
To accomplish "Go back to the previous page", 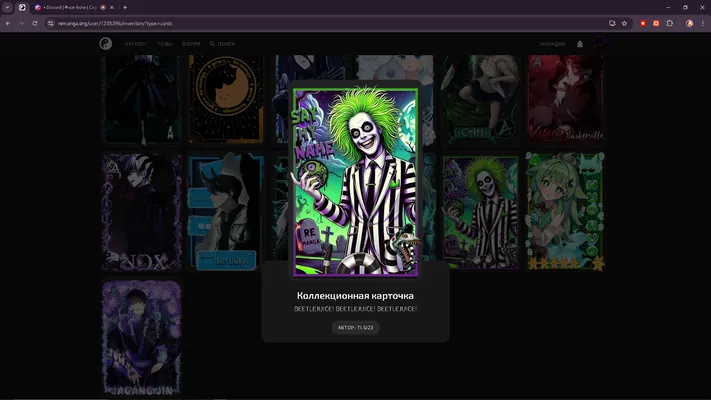I will [x=8, y=23].
